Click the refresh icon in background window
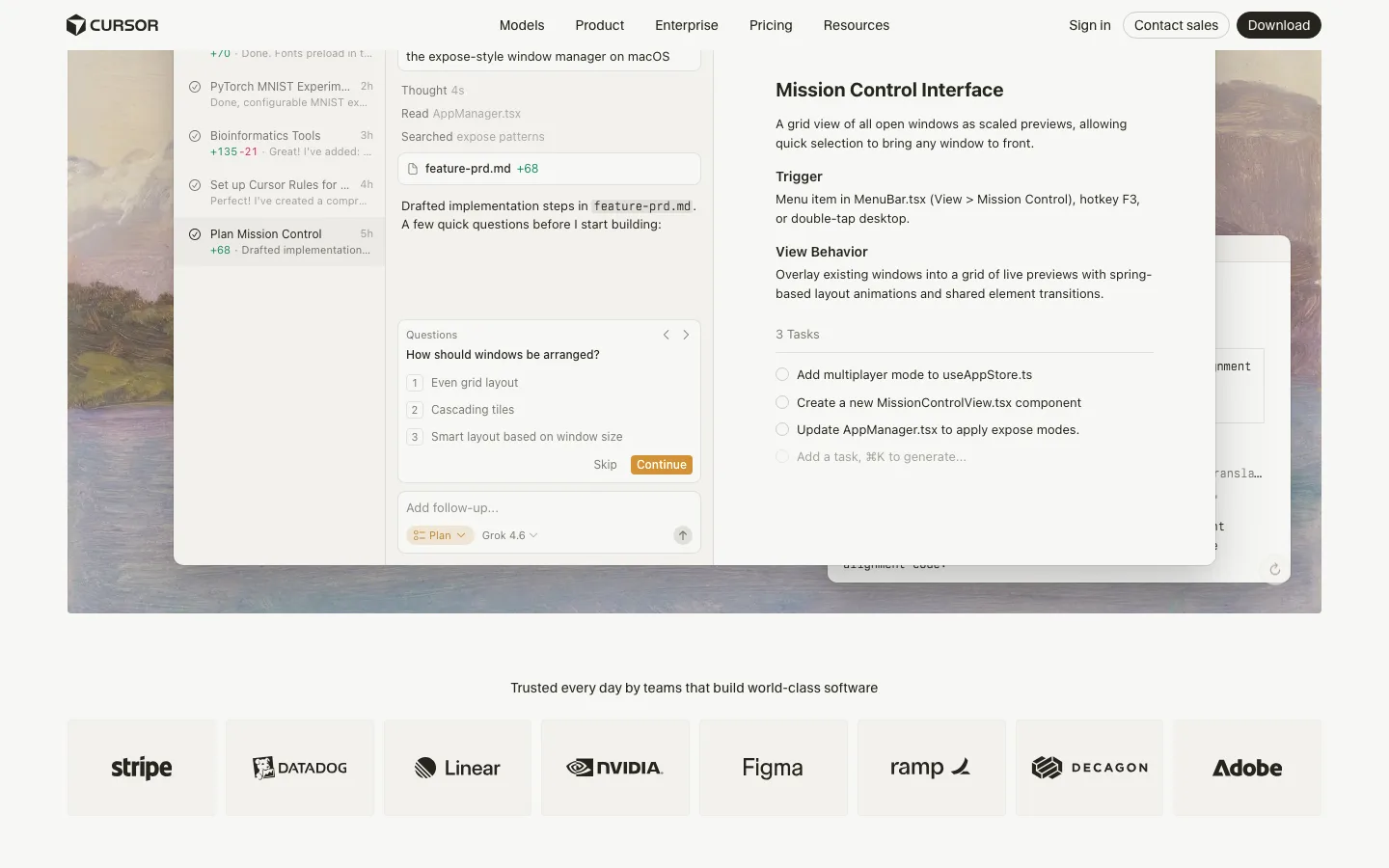 (x=1274, y=570)
